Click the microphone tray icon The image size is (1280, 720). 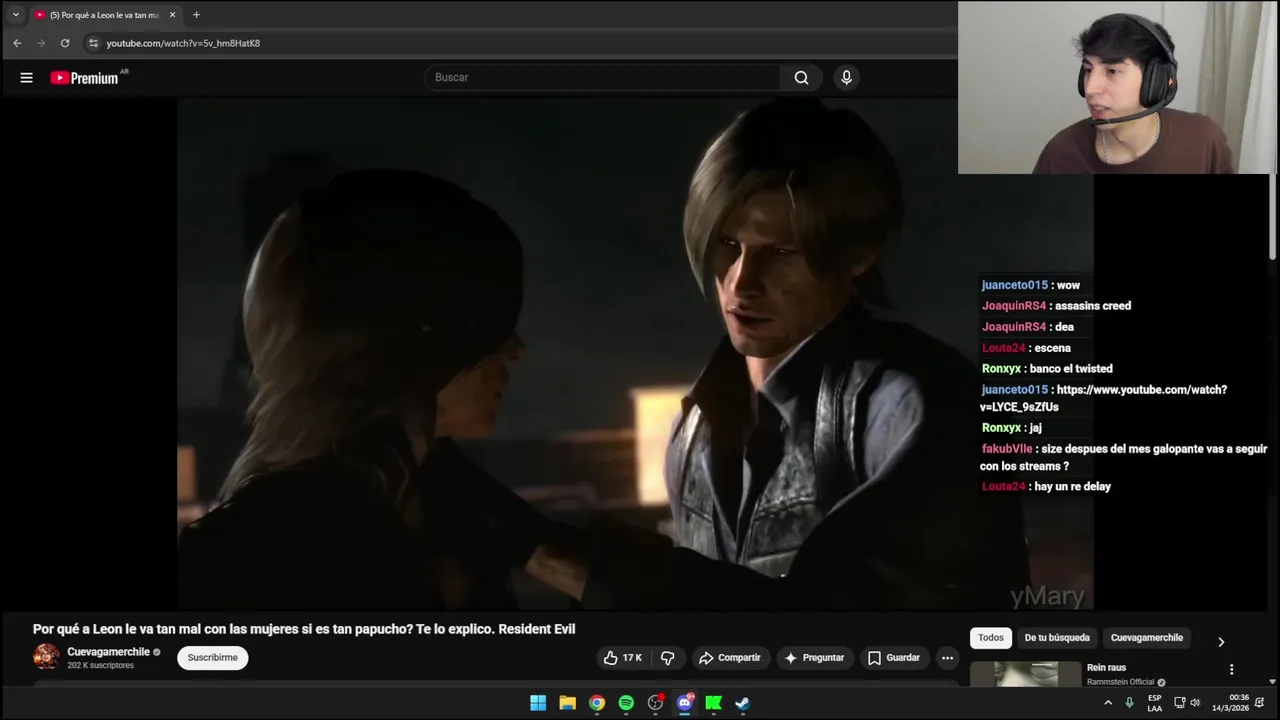[x=1130, y=703]
